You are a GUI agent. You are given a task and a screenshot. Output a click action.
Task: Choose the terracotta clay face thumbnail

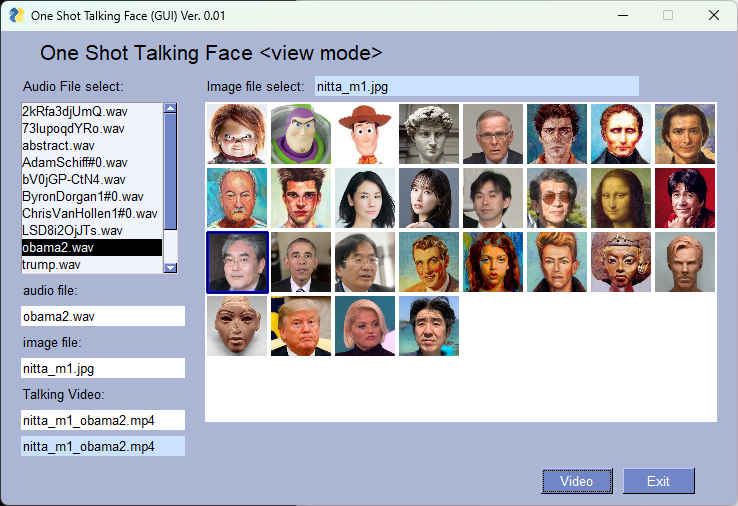237,326
